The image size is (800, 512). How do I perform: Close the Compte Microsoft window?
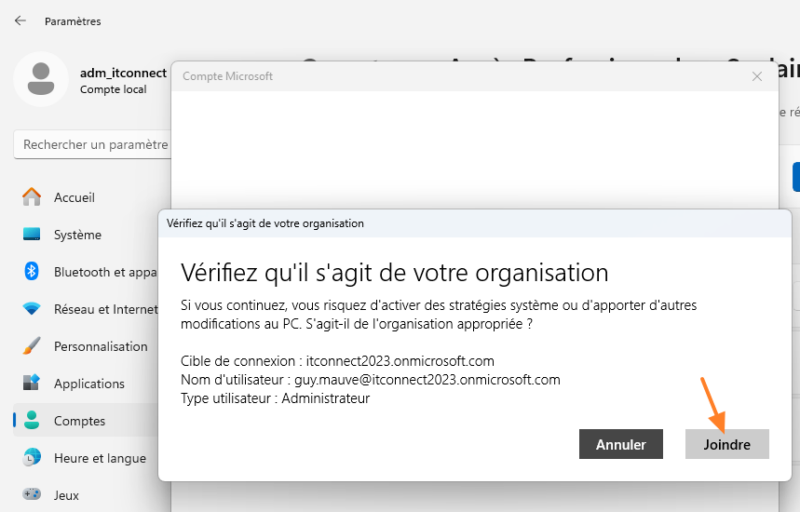pyautogui.click(x=757, y=76)
